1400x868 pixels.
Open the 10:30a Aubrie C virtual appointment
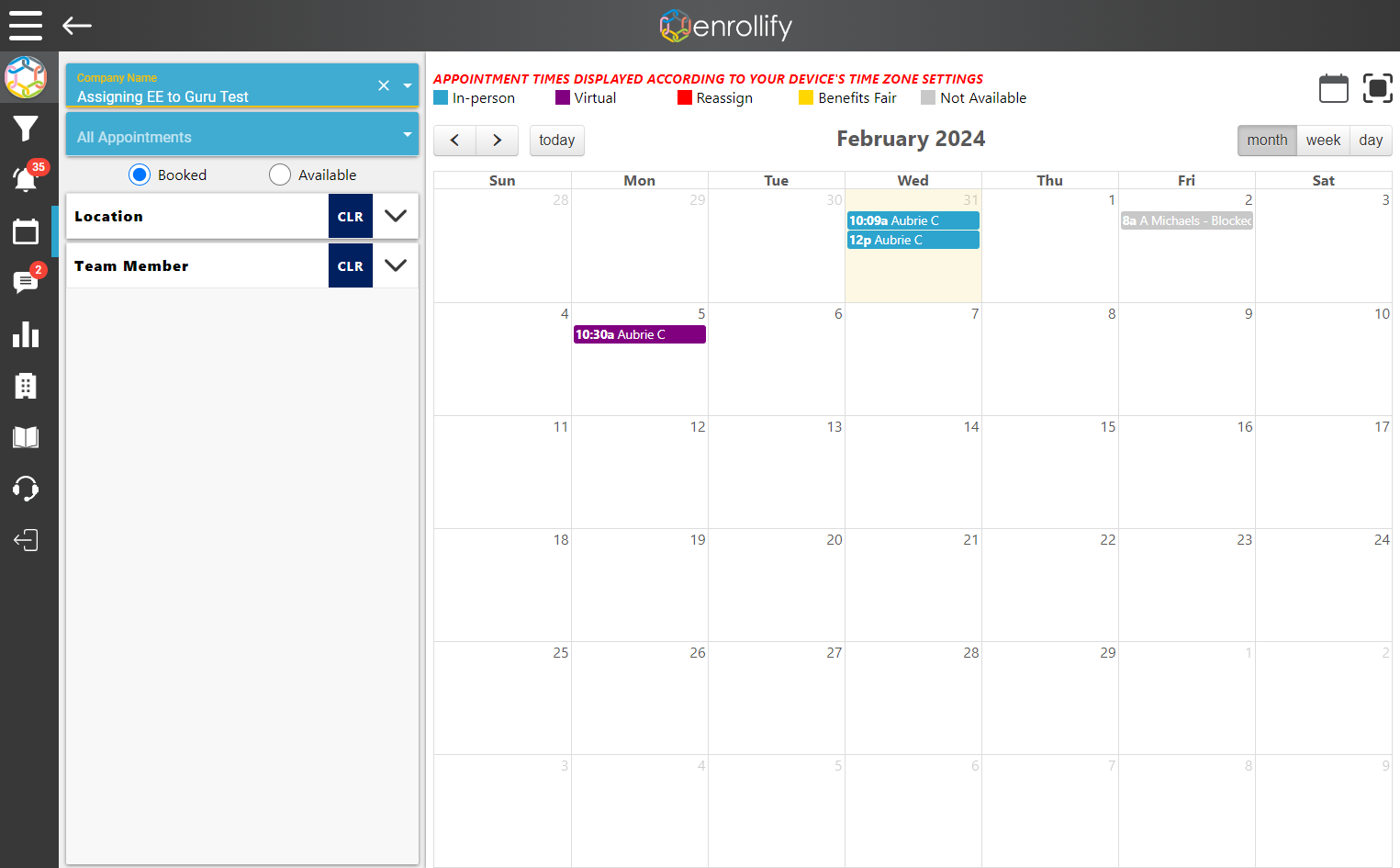[640, 334]
